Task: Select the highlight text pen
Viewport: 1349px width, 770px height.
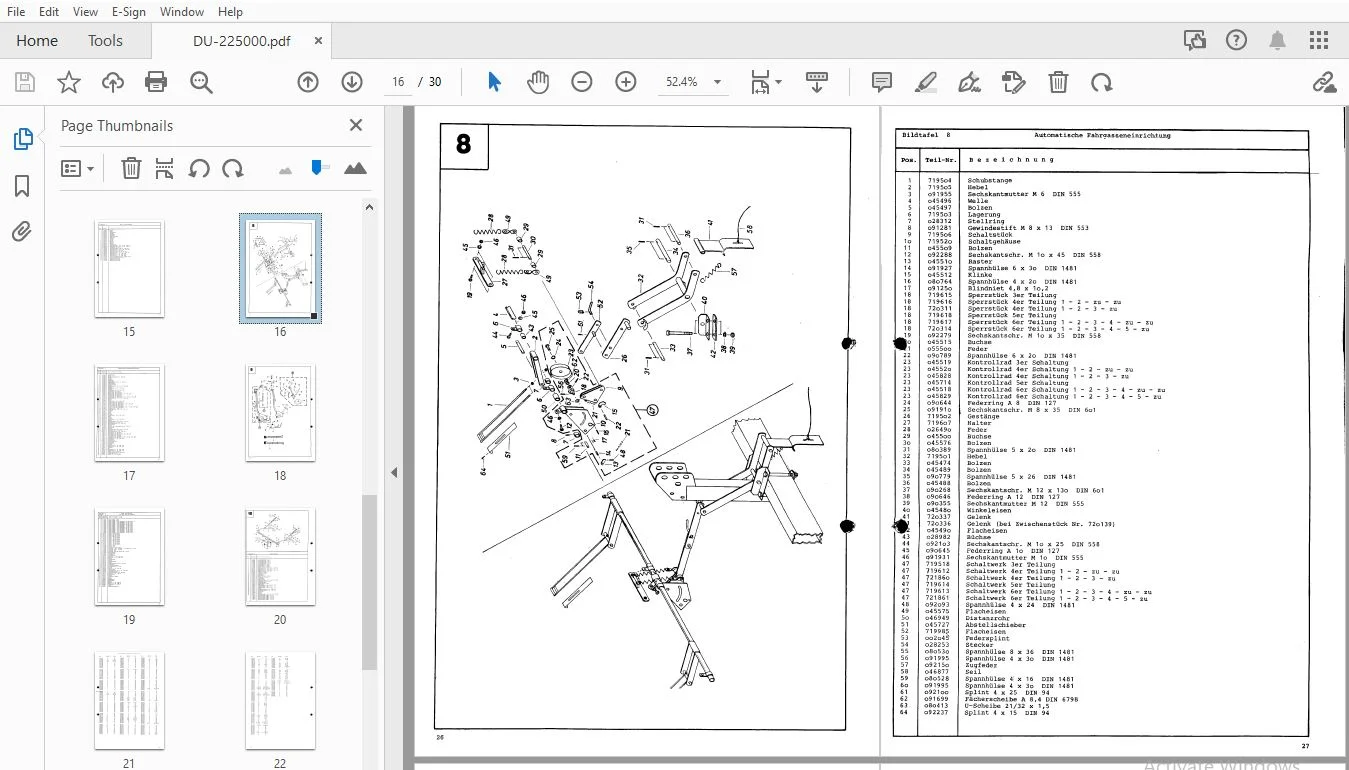Action: coord(926,82)
